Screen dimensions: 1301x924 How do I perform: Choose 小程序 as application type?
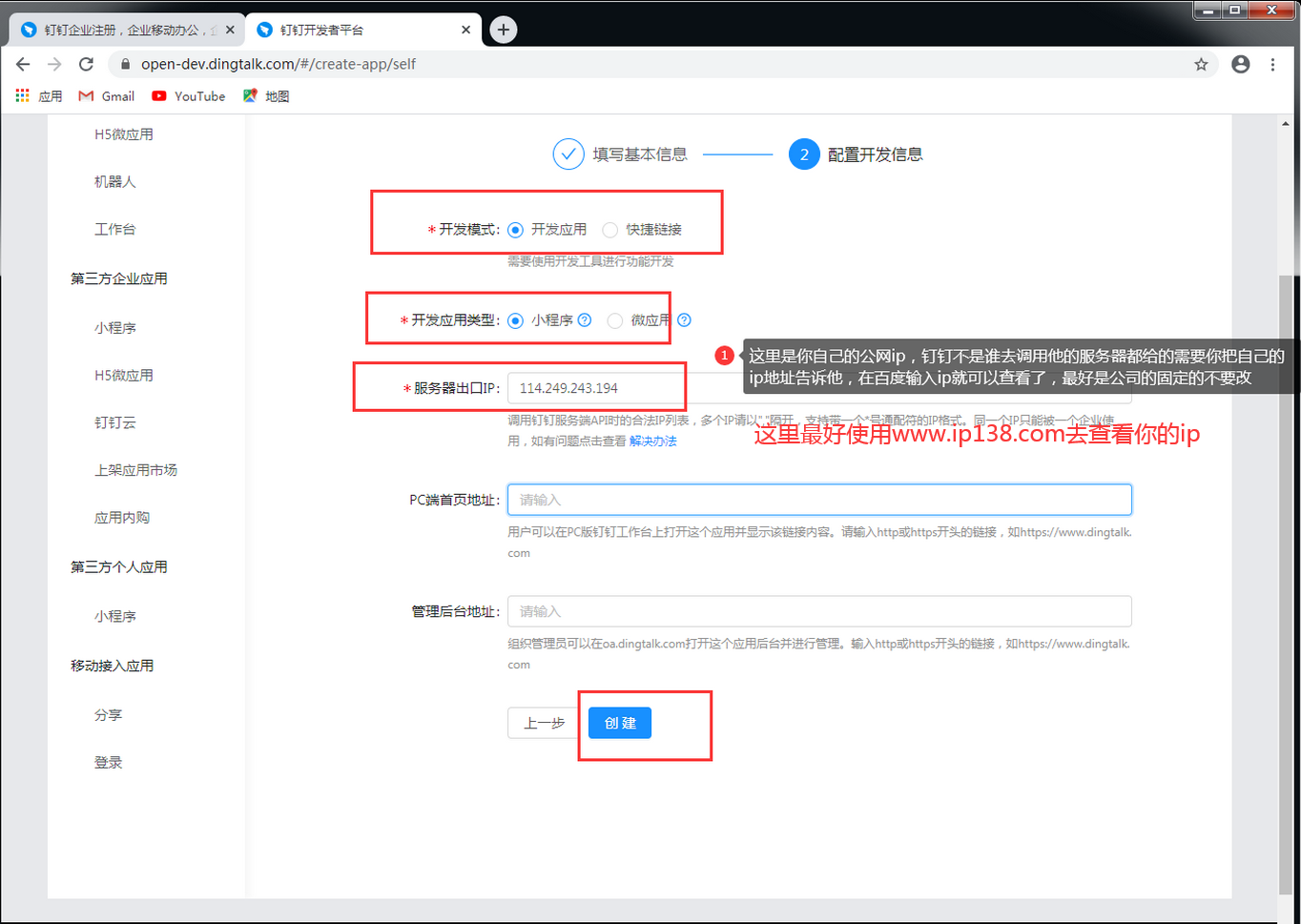point(515,320)
